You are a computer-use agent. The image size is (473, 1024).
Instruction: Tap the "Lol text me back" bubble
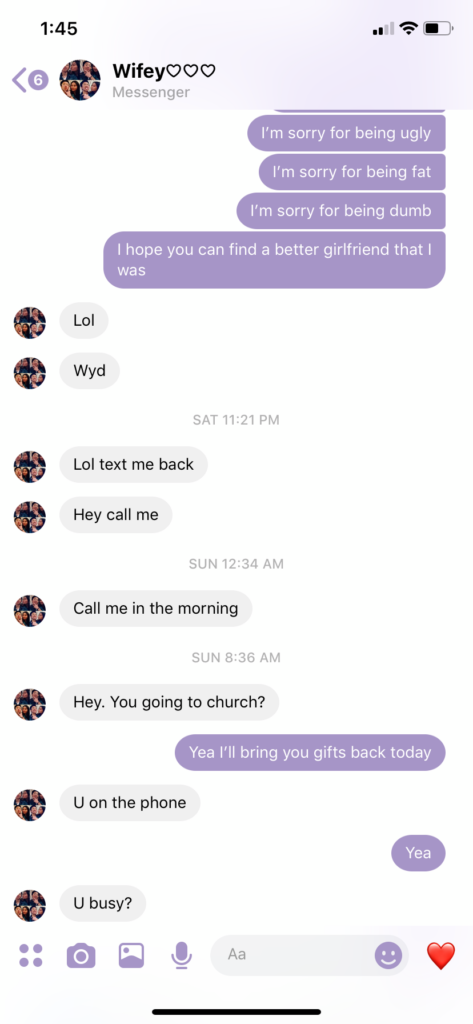click(x=133, y=464)
